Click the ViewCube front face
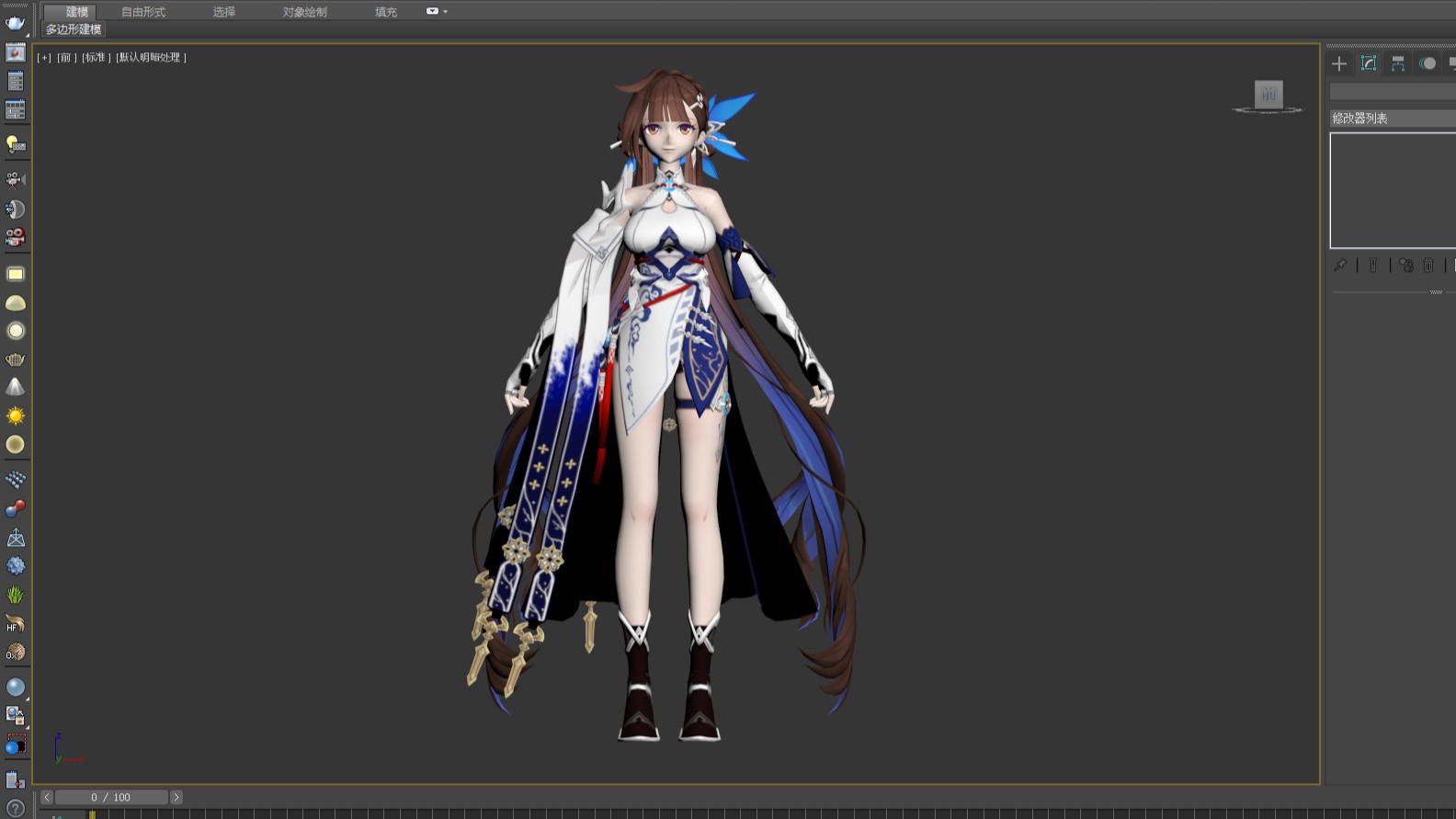Image resolution: width=1456 pixels, height=819 pixels. pos(1268,94)
